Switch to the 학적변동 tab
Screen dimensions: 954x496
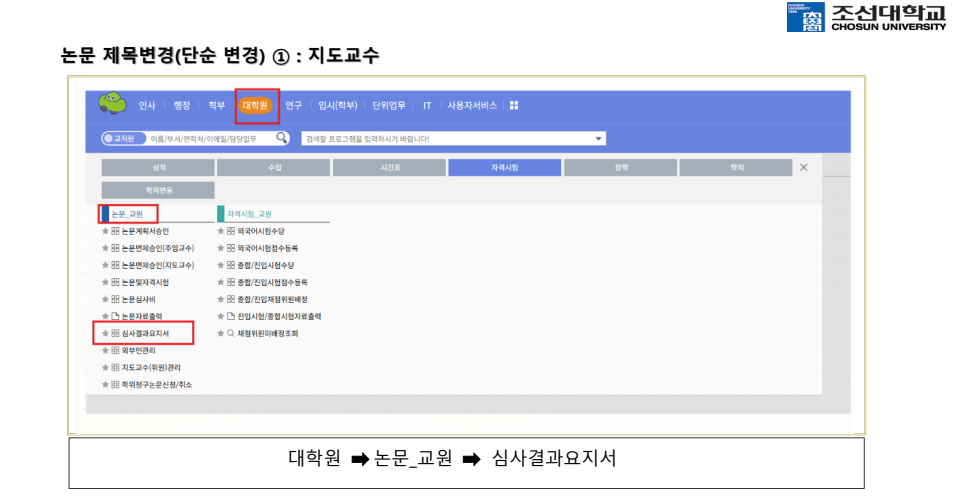point(158,190)
